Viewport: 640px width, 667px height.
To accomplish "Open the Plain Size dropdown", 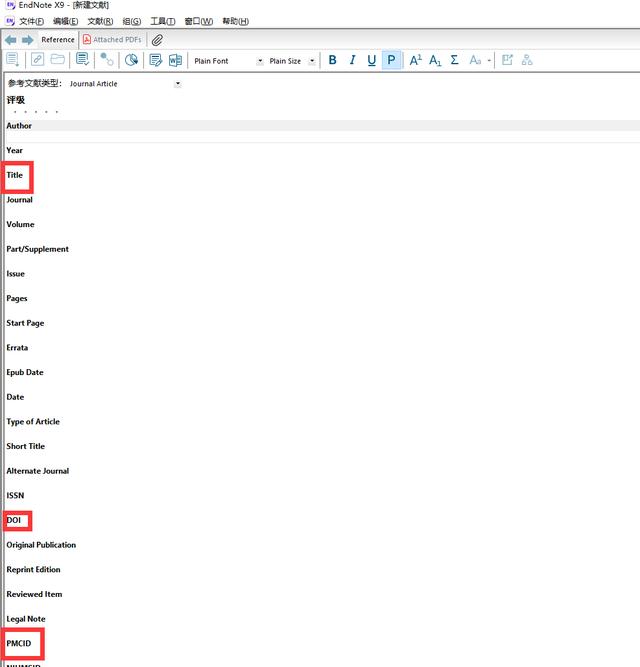I will [312, 61].
